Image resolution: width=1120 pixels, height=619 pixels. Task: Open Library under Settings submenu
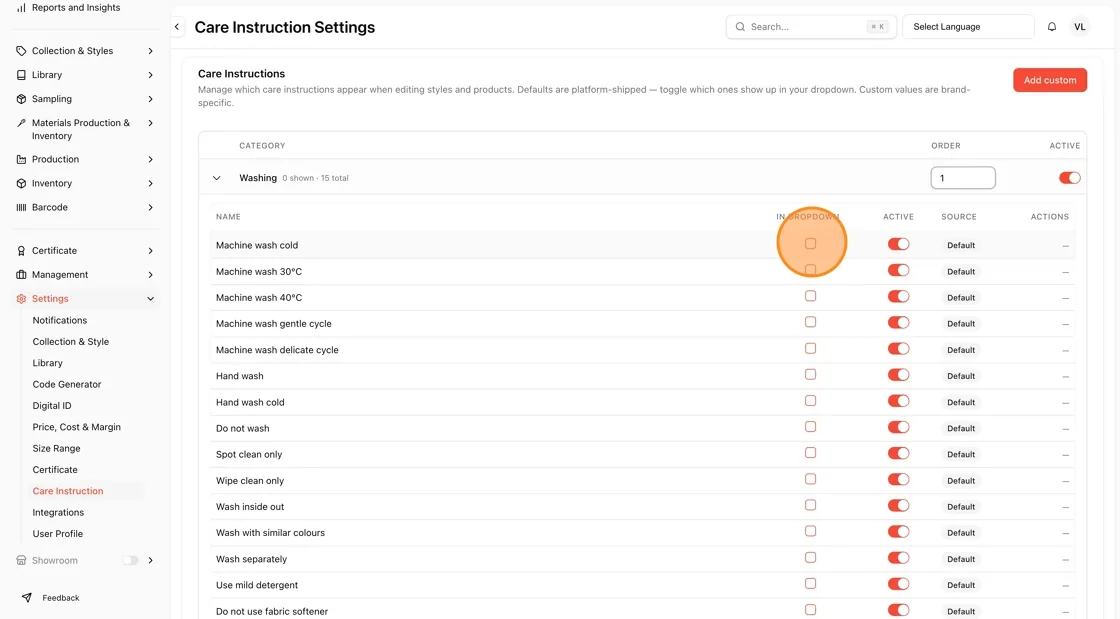pos(47,363)
